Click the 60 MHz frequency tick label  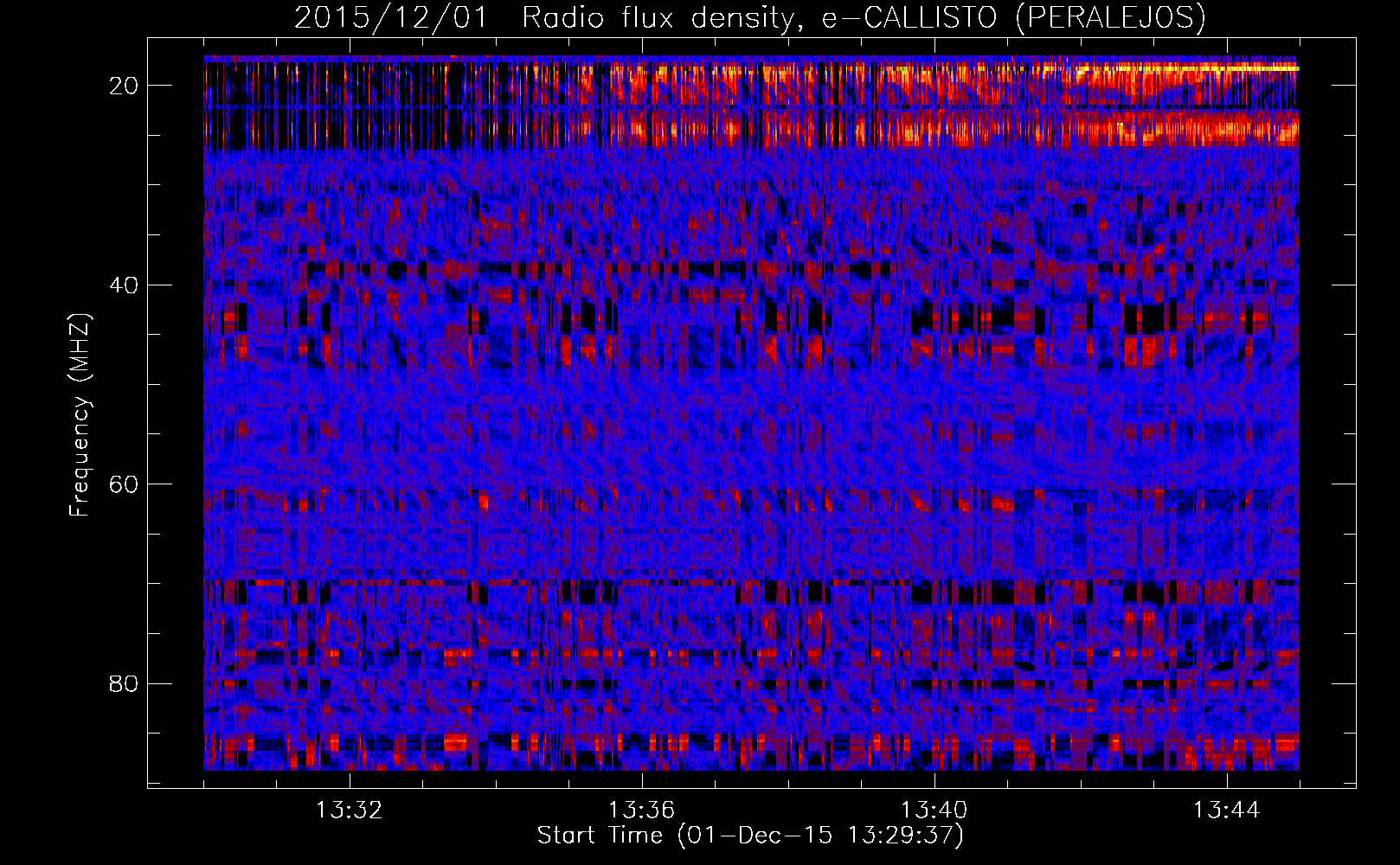pyautogui.click(x=125, y=484)
